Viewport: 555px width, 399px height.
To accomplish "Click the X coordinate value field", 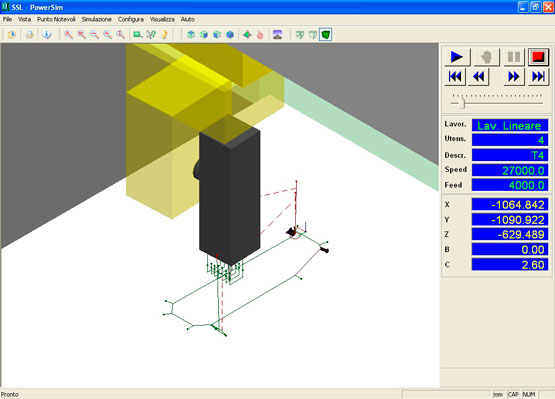I will click(510, 205).
